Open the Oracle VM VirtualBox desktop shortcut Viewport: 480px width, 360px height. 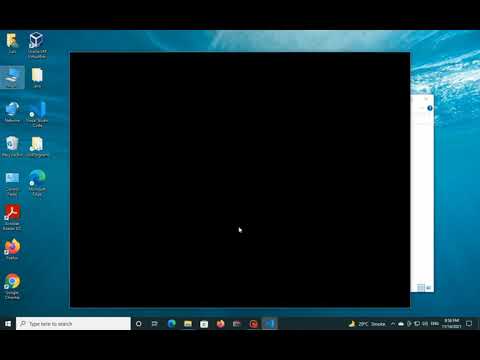click(37, 45)
